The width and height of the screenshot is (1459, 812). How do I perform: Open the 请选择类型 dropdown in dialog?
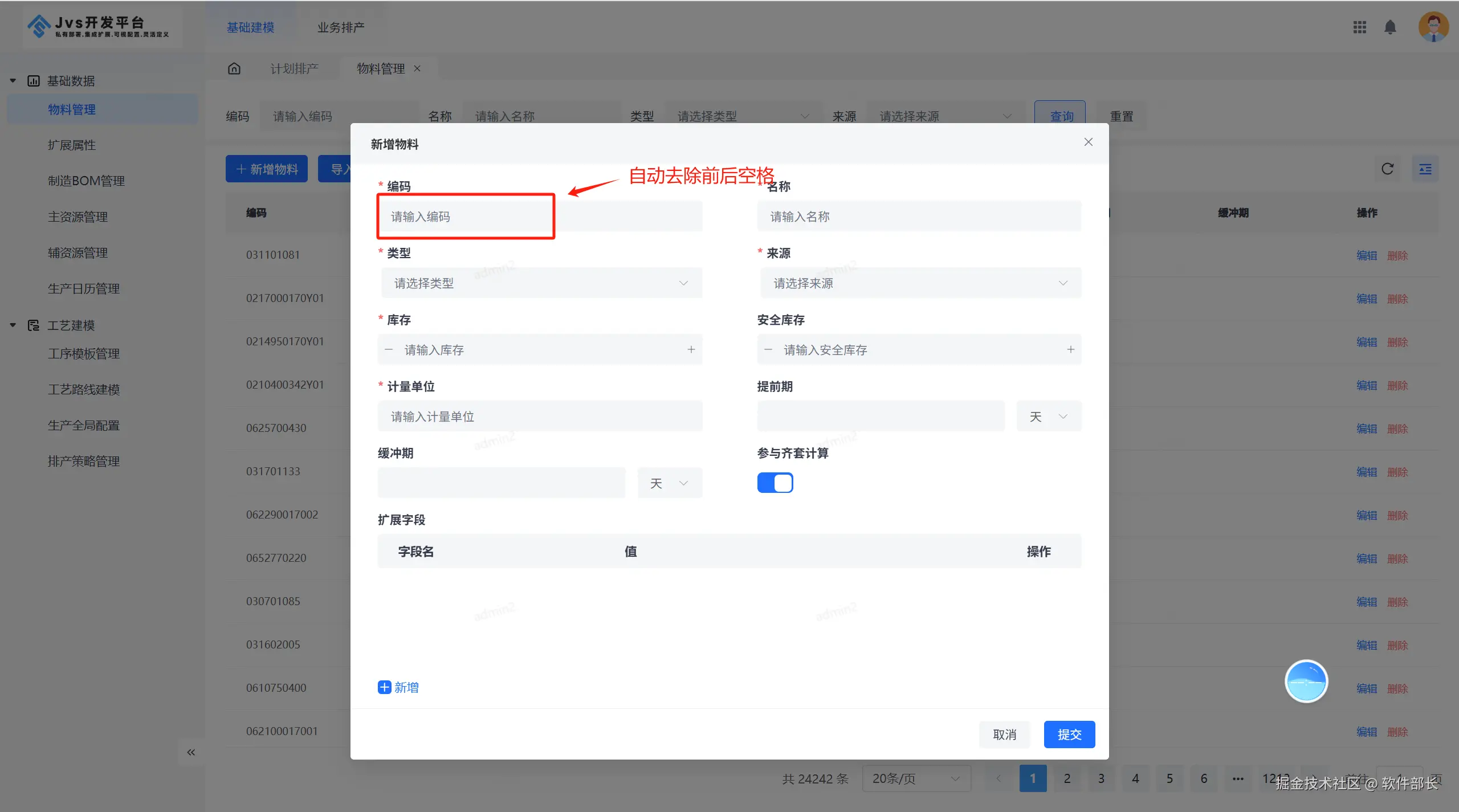tap(540, 283)
